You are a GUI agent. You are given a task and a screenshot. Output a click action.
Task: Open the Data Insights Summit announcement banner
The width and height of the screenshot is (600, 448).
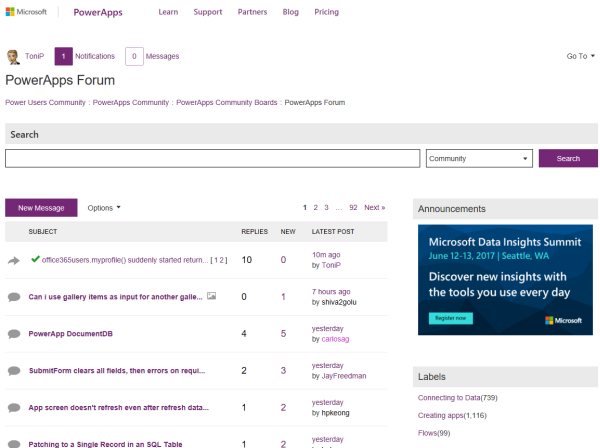point(505,280)
